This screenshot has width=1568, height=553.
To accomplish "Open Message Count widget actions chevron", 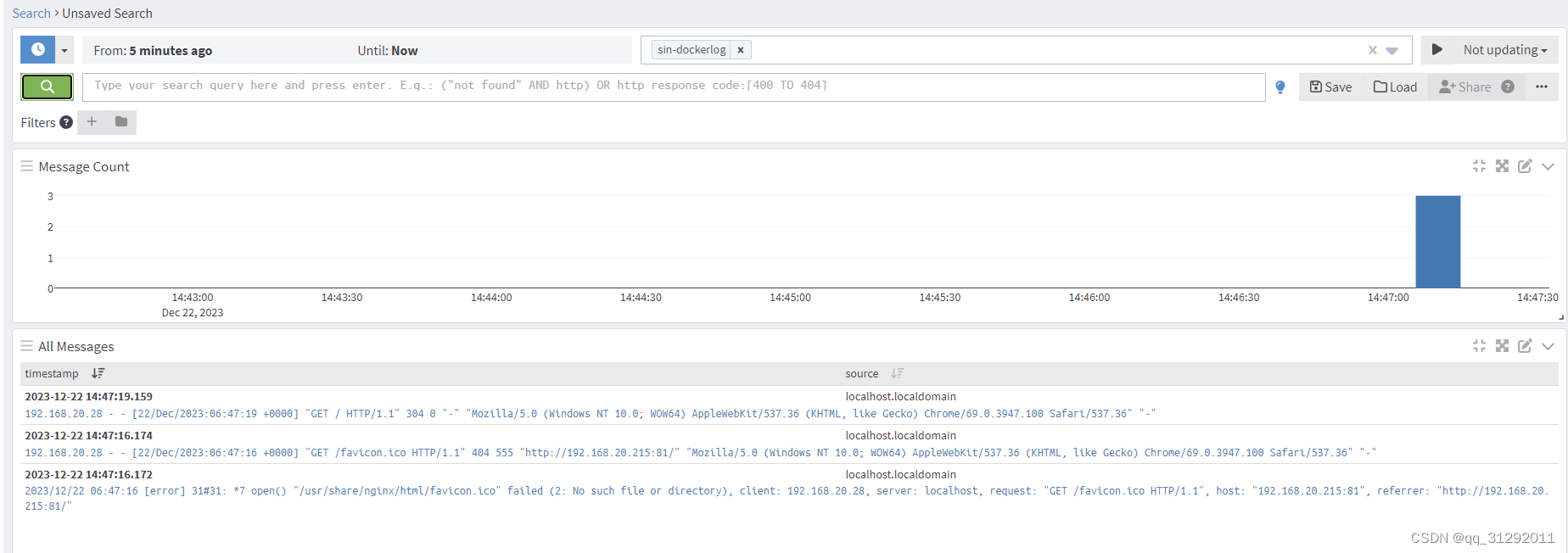I will (1548, 166).
